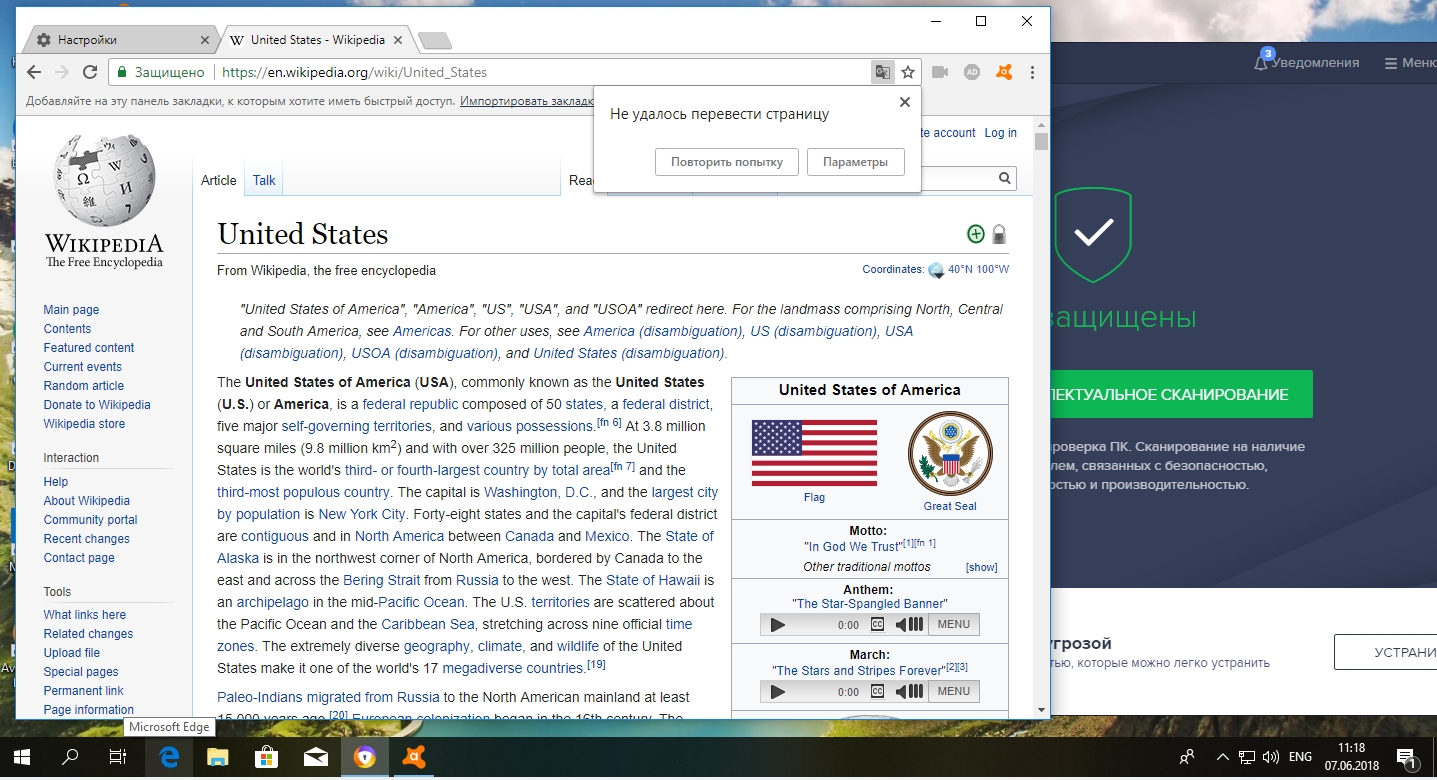Click the green padlock security icon
The image size is (1437, 780).
[122, 72]
